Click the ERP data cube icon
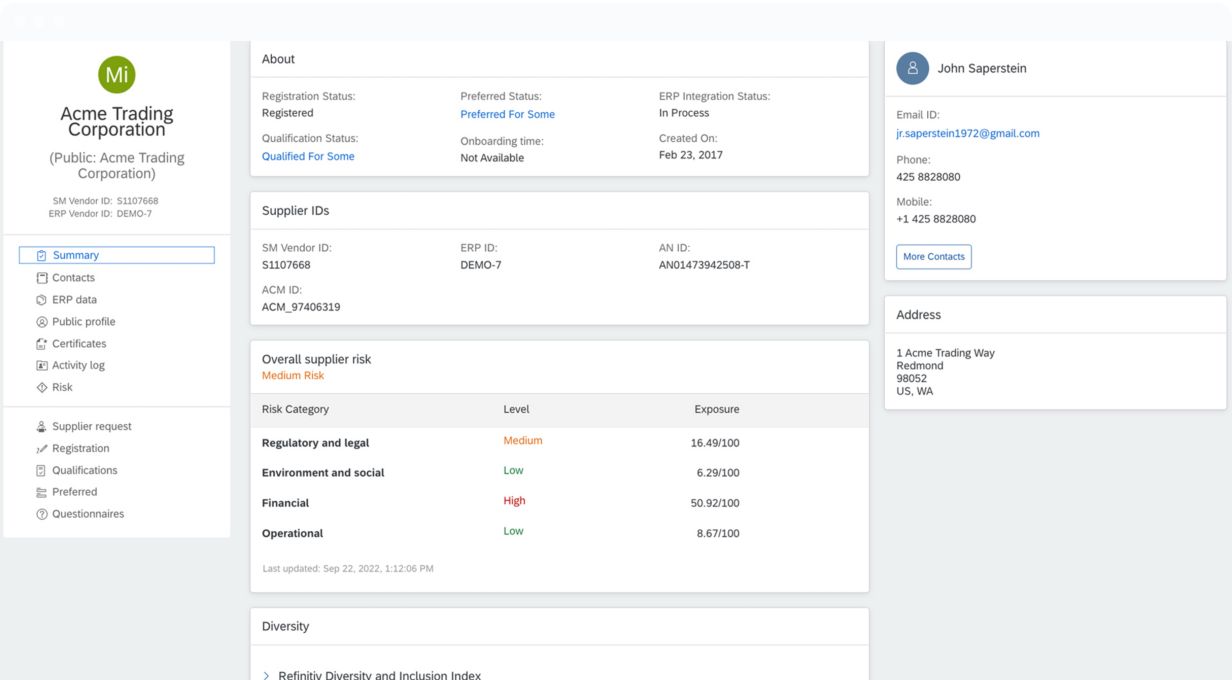This screenshot has width=1232, height=680. 42,300
